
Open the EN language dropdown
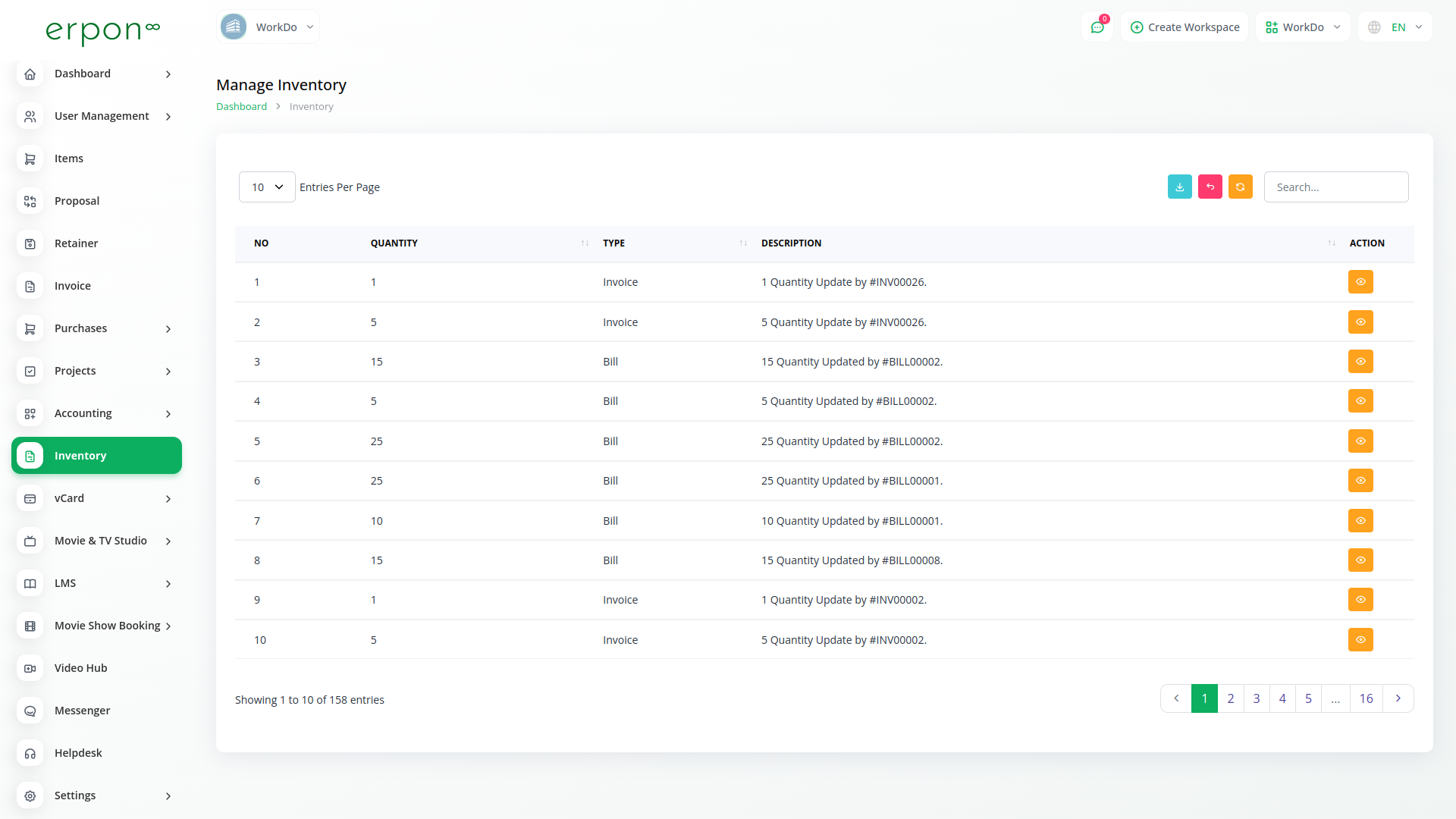tap(1395, 27)
